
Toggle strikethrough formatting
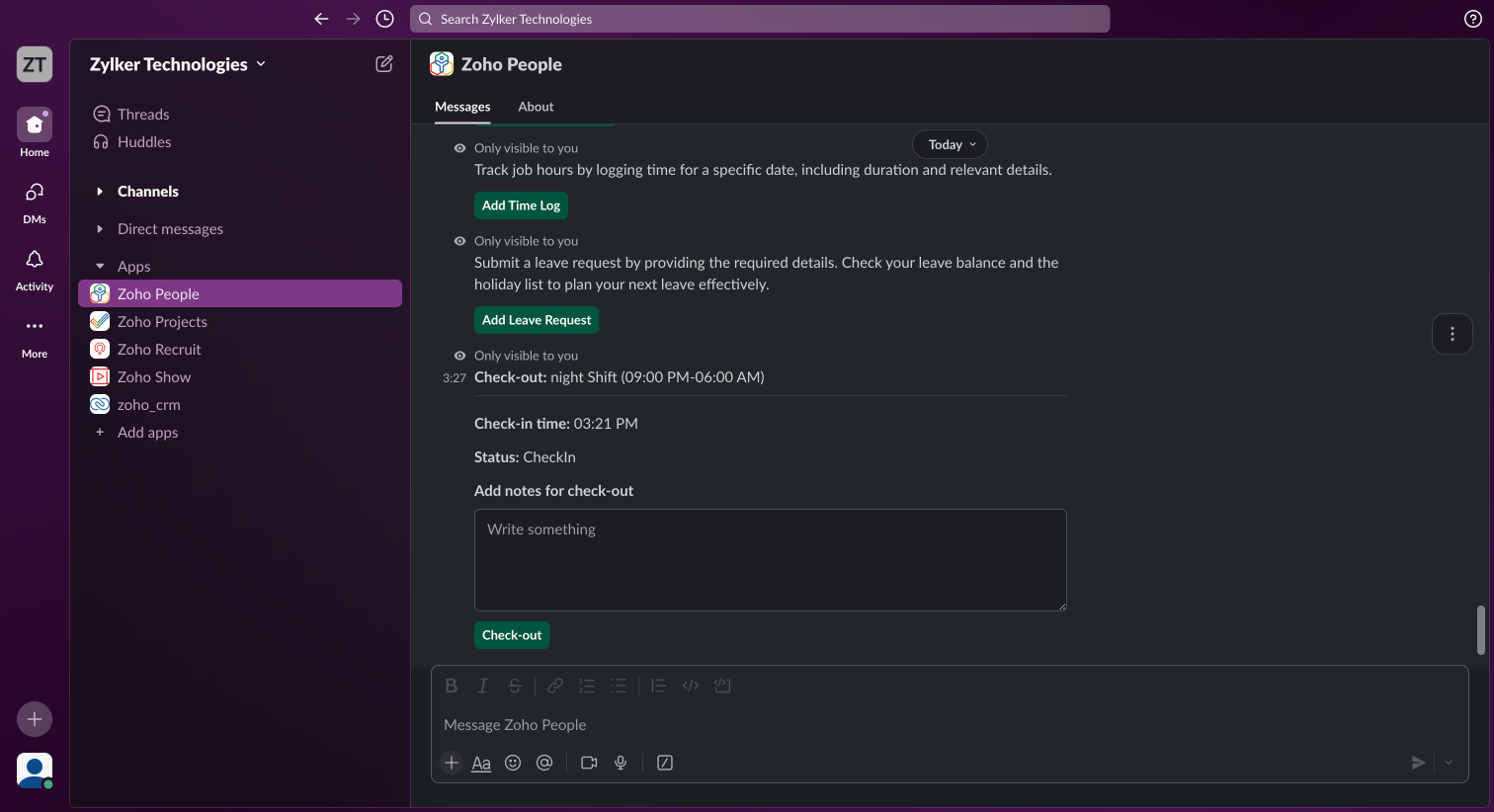click(515, 686)
